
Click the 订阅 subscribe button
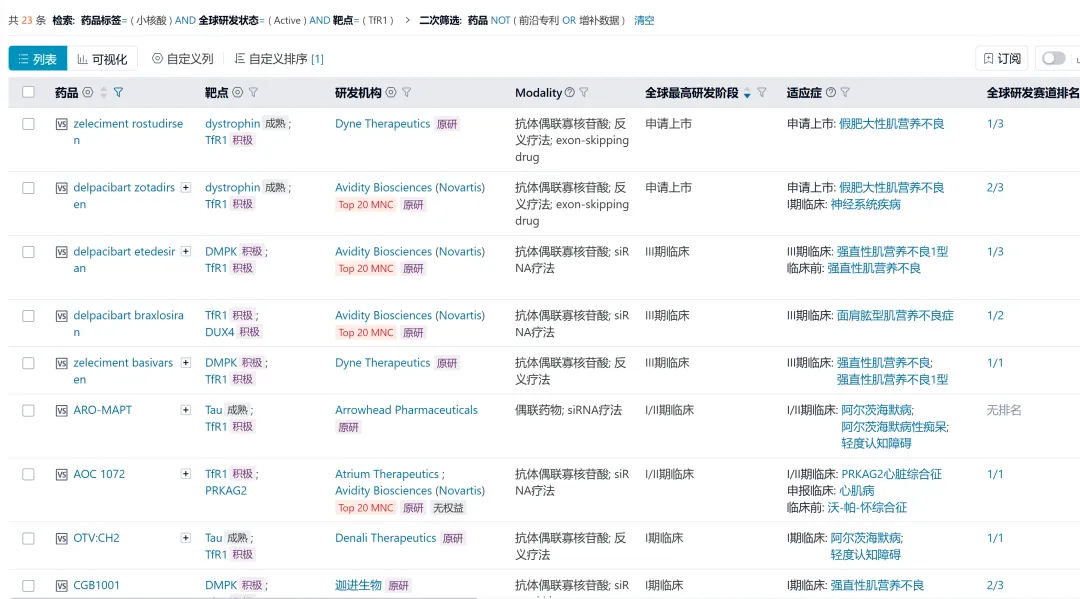coord(1001,59)
